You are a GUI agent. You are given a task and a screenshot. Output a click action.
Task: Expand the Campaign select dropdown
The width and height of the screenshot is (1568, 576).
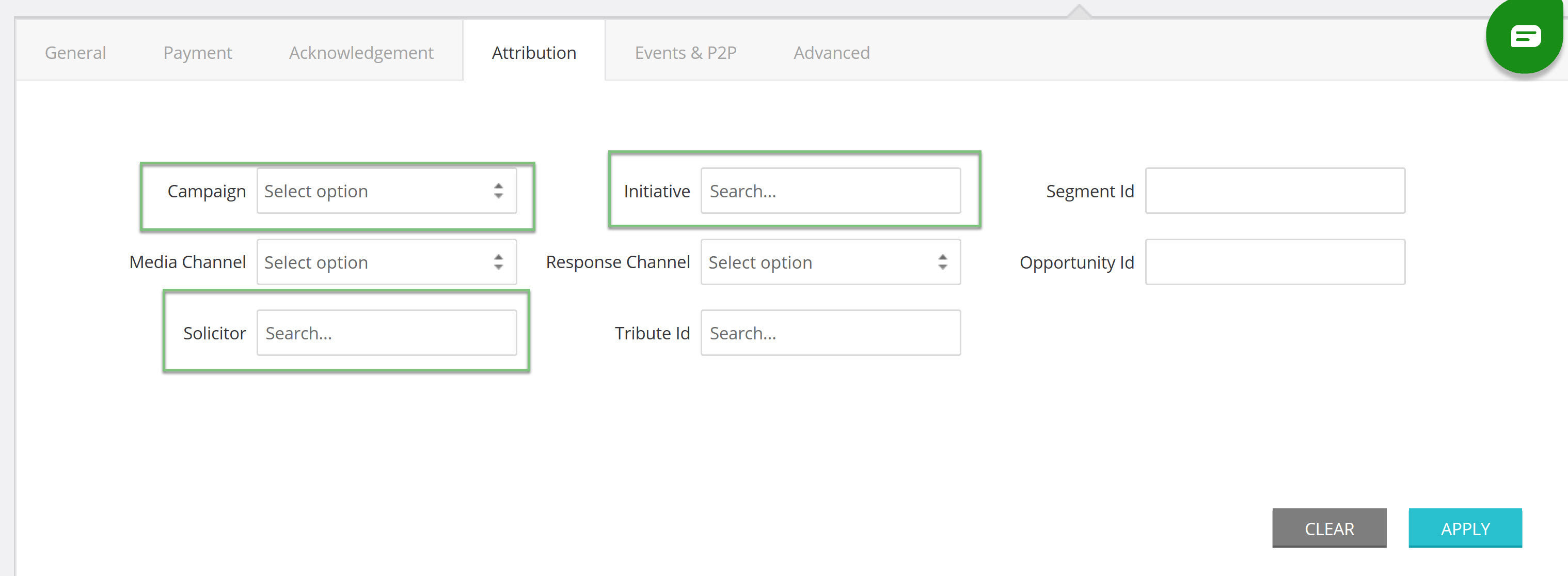pos(387,191)
